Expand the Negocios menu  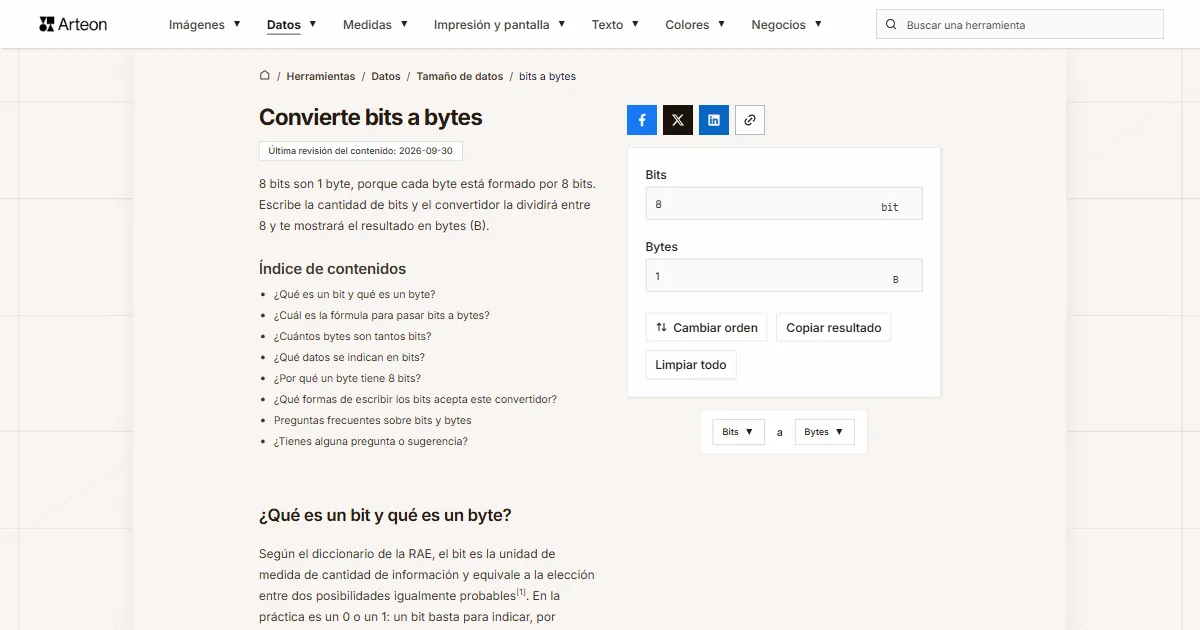point(787,24)
